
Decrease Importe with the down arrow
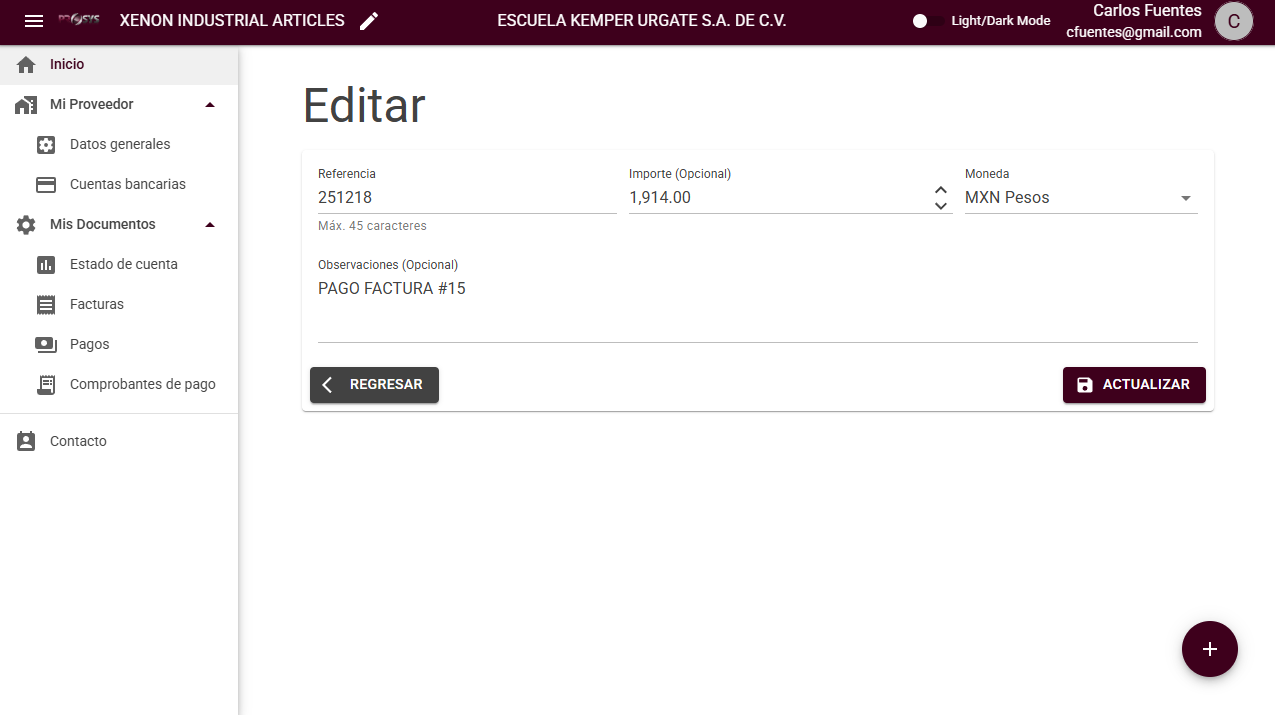940,206
